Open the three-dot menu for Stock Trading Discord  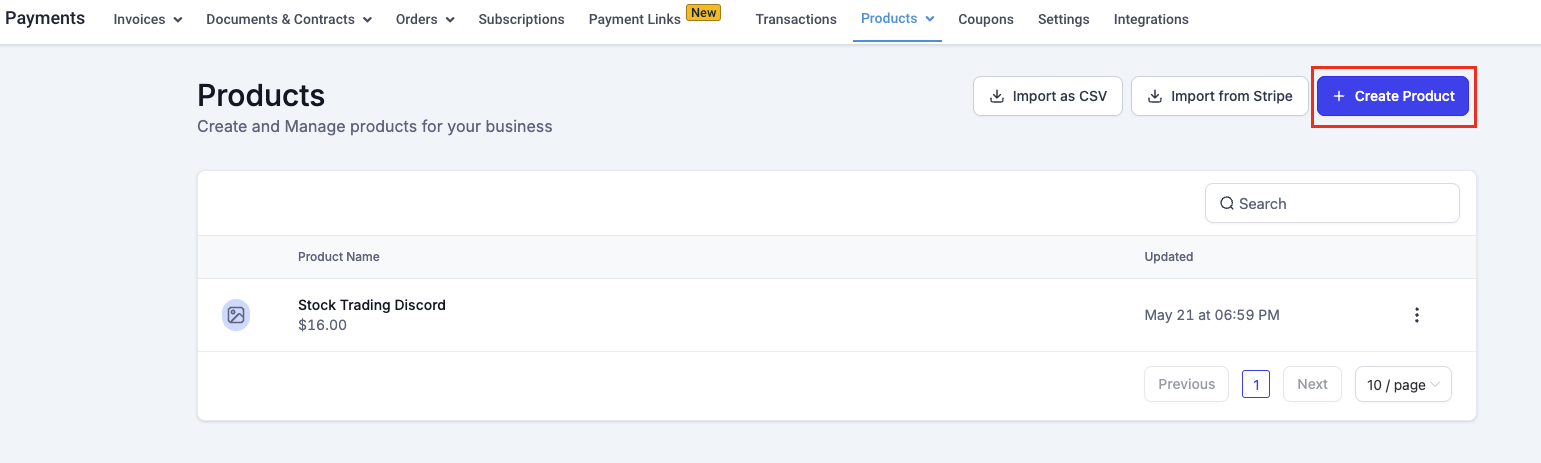[1416, 315]
